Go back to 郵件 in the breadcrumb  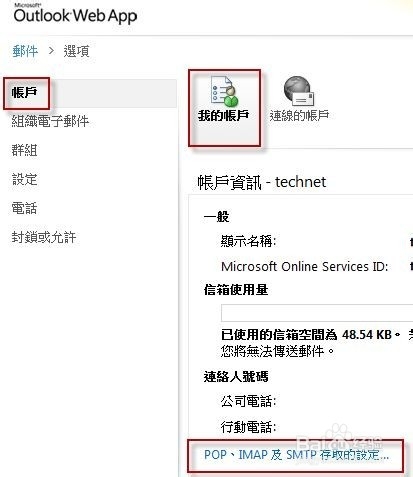pos(25,51)
